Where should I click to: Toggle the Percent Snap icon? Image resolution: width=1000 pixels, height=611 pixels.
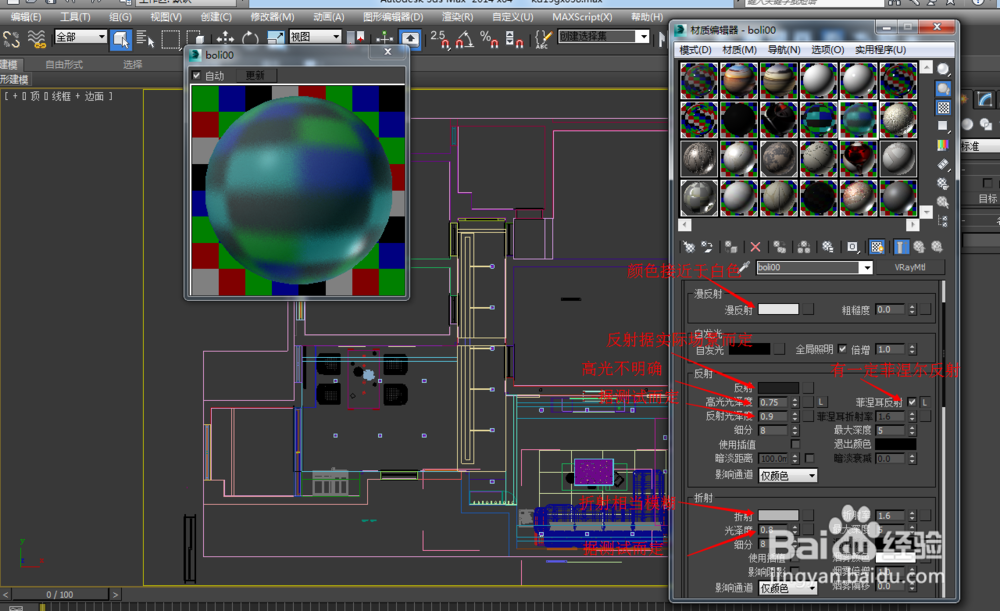pos(489,39)
